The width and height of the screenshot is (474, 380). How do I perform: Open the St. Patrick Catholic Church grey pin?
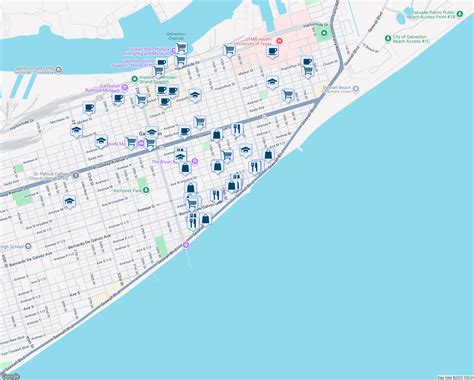76,175
